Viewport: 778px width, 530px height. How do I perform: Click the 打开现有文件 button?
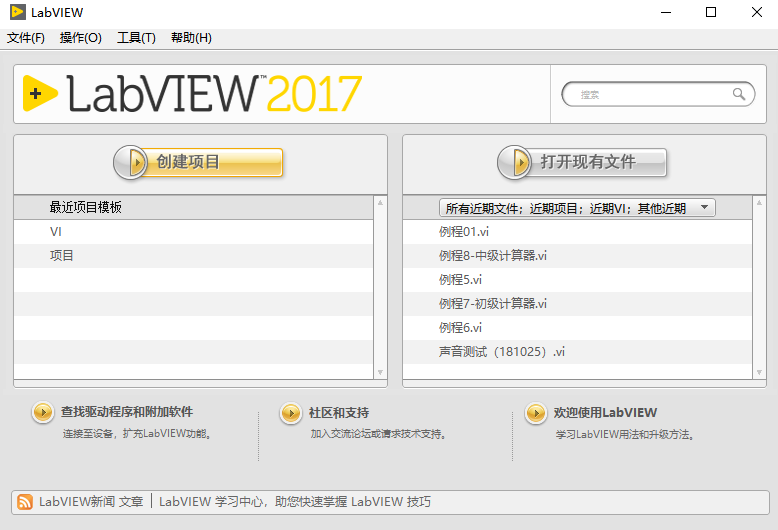point(582,162)
